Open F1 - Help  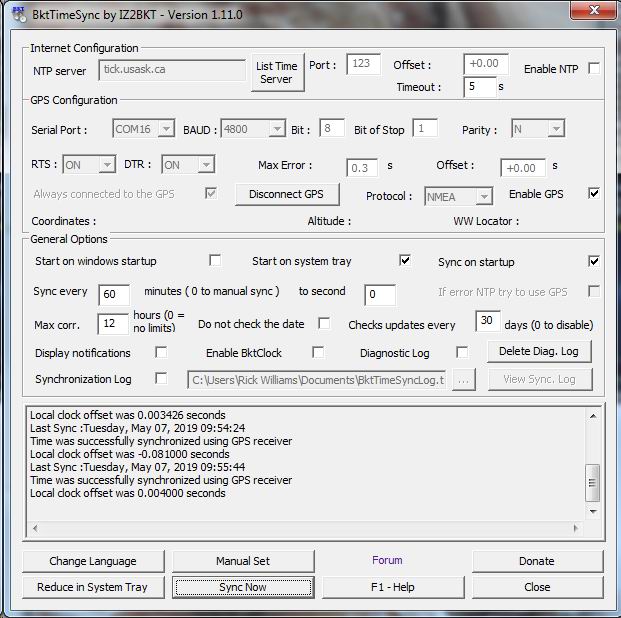click(x=393, y=587)
